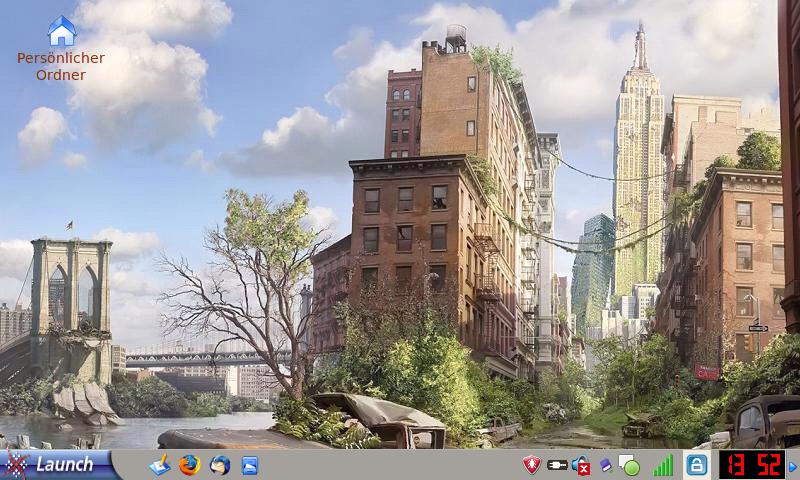Open the Launch start menu
The image size is (800, 480).
[x=60, y=464]
